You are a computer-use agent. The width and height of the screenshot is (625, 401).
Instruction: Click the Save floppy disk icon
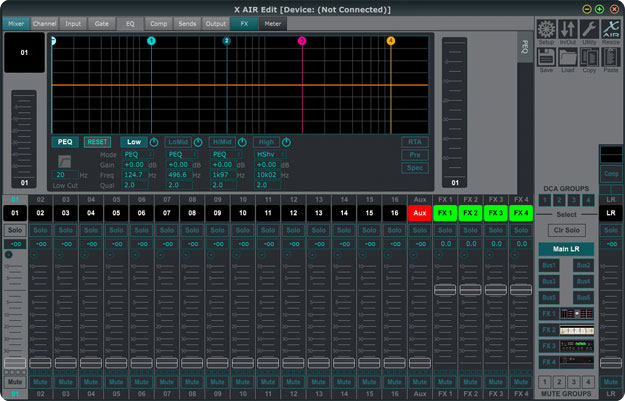pyautogui.click(x=546, y=58)
